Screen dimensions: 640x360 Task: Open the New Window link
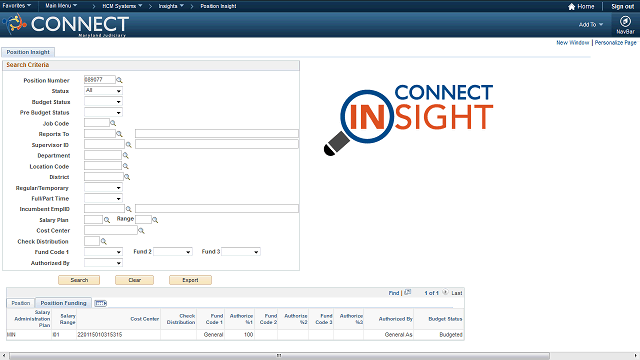(573, 42)
